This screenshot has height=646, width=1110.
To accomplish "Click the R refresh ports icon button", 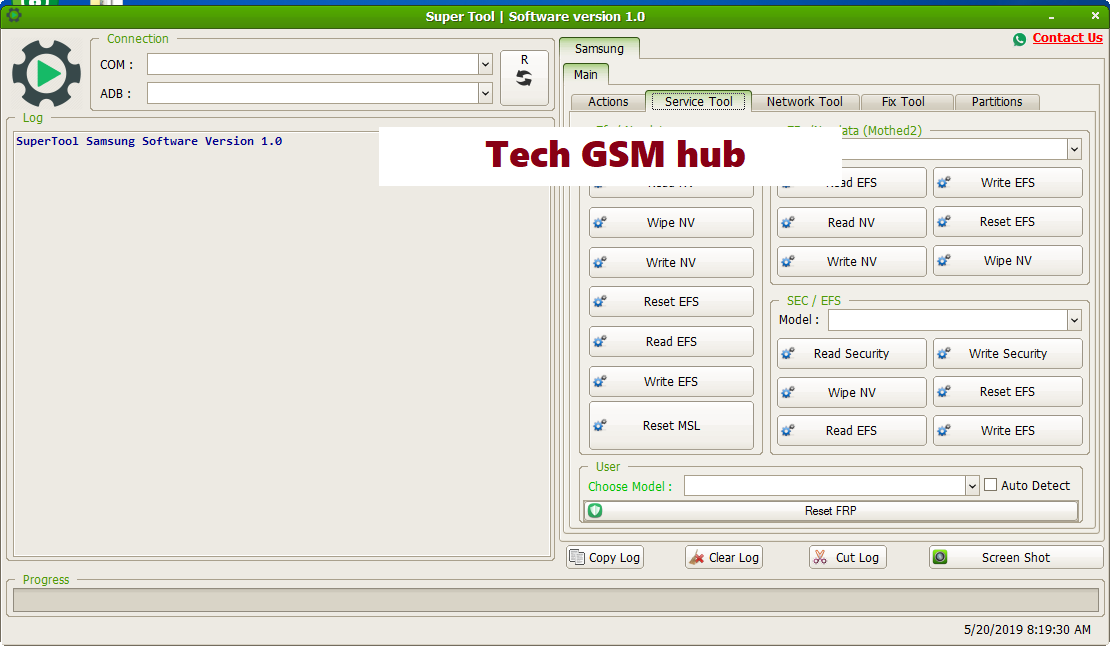I will click(524, 78).
